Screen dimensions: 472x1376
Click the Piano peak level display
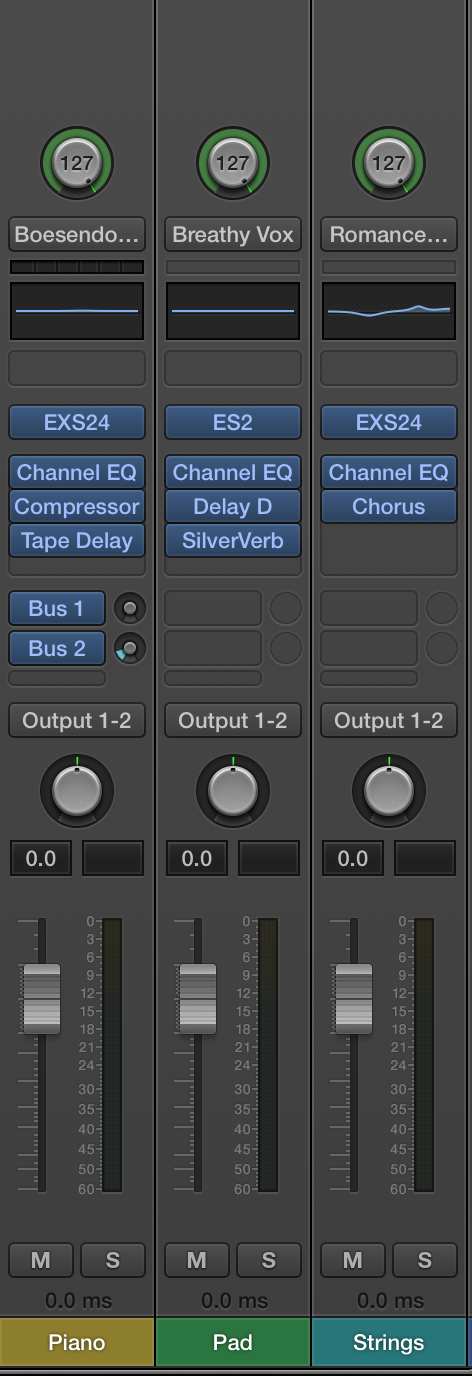pyautogui.click(x=113, y=858)
